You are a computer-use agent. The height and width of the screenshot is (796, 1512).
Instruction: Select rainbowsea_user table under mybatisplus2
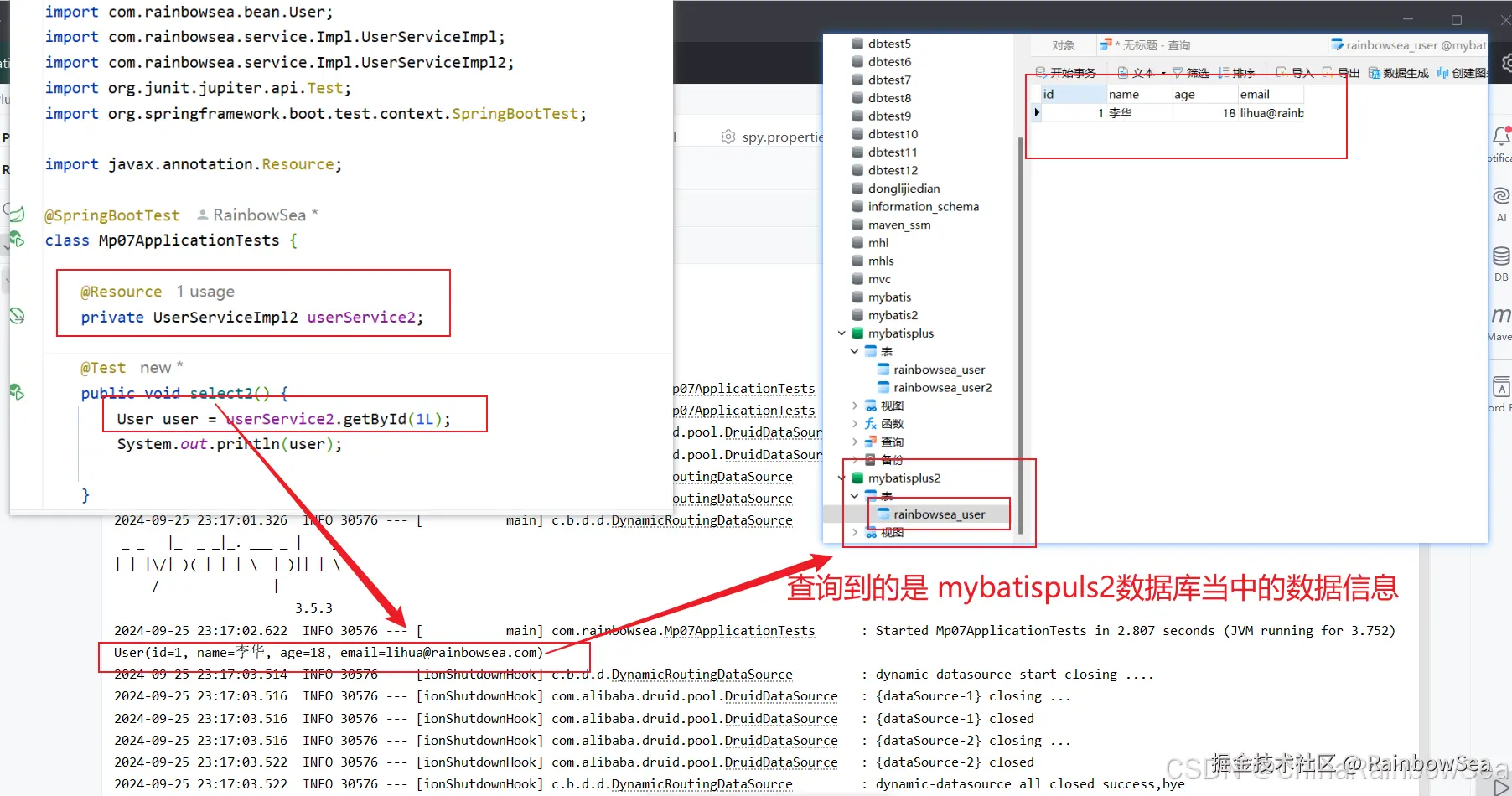pos(939,514)
